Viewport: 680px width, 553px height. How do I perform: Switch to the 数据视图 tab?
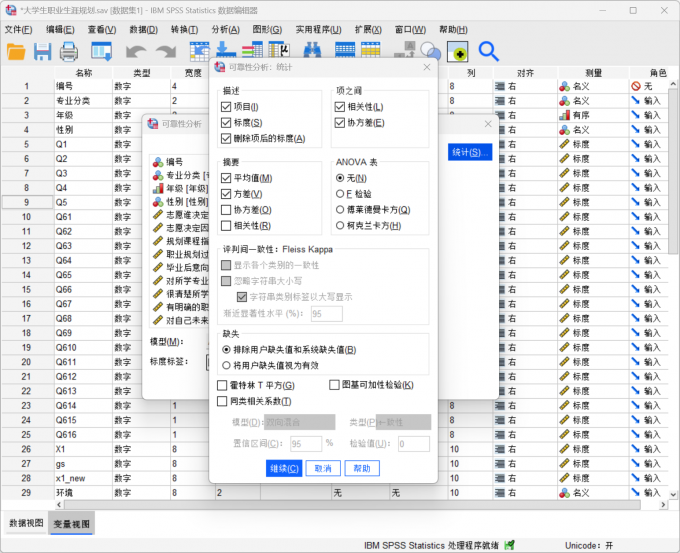tap(26, 523)
